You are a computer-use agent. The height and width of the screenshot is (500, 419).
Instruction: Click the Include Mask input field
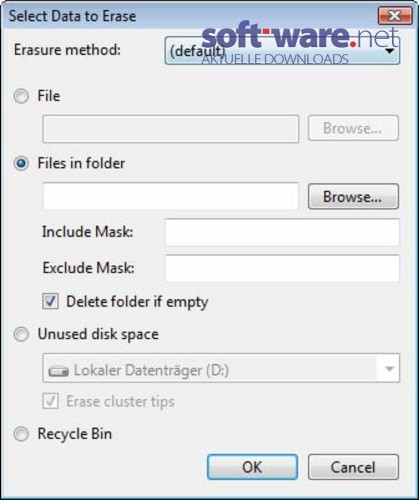point(282,232)
